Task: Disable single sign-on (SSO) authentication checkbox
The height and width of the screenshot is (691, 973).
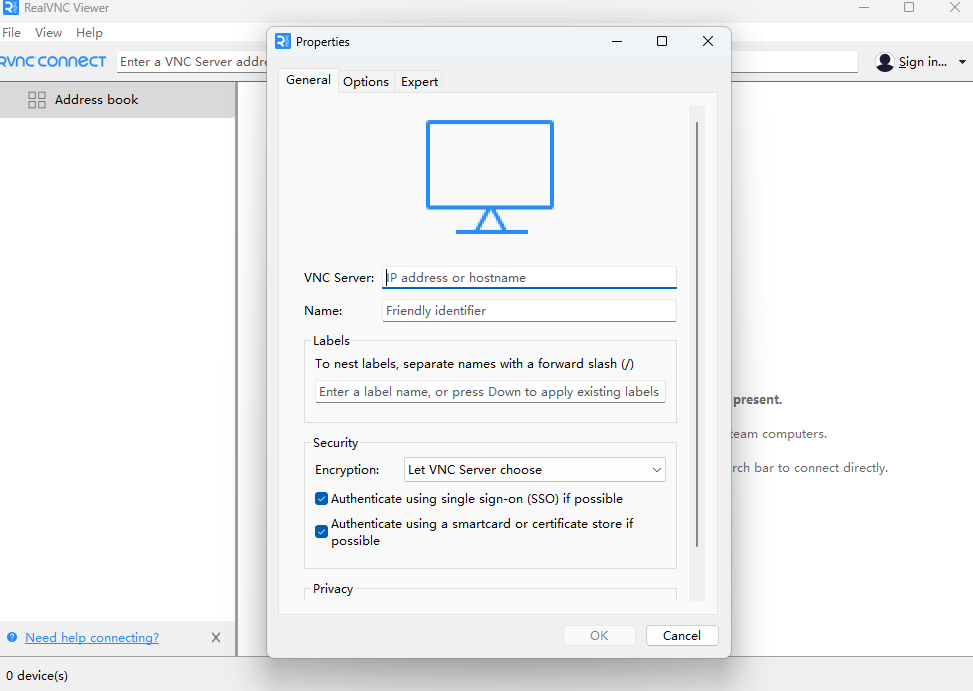Action: (321, 499)
